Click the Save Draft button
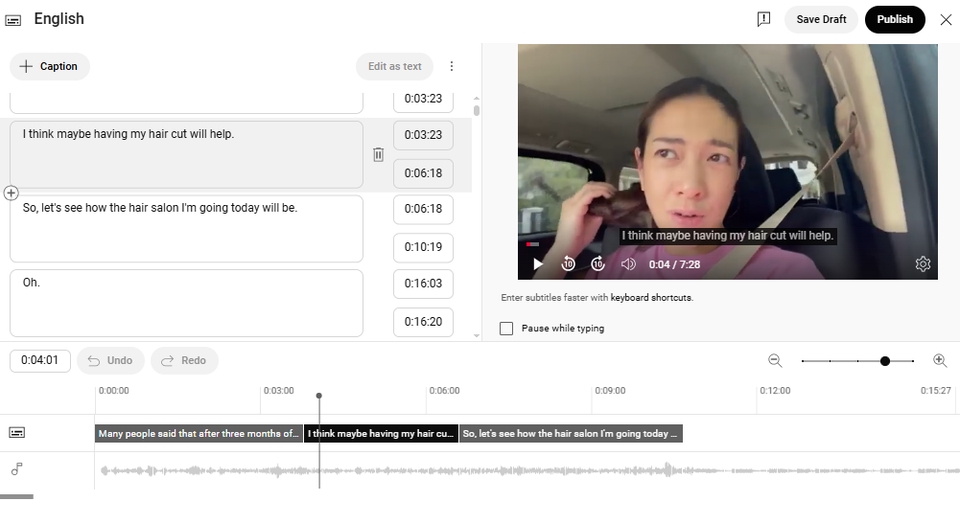 821,20
